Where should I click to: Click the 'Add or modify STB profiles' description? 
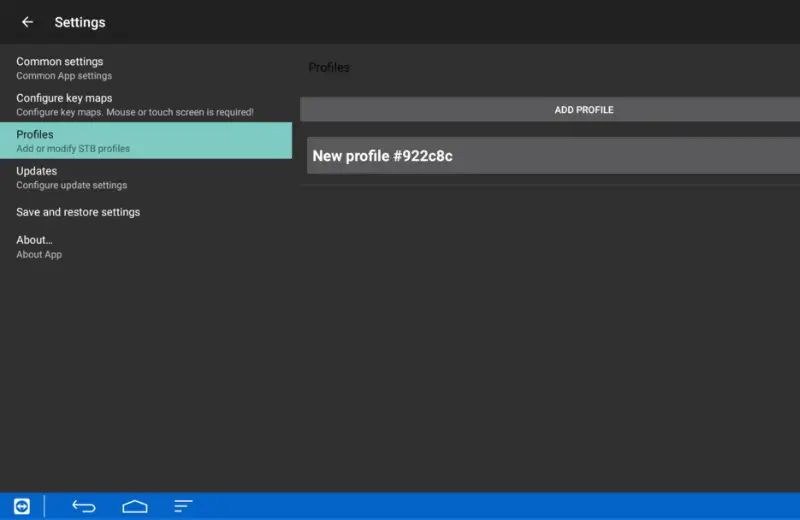[73, 149]
